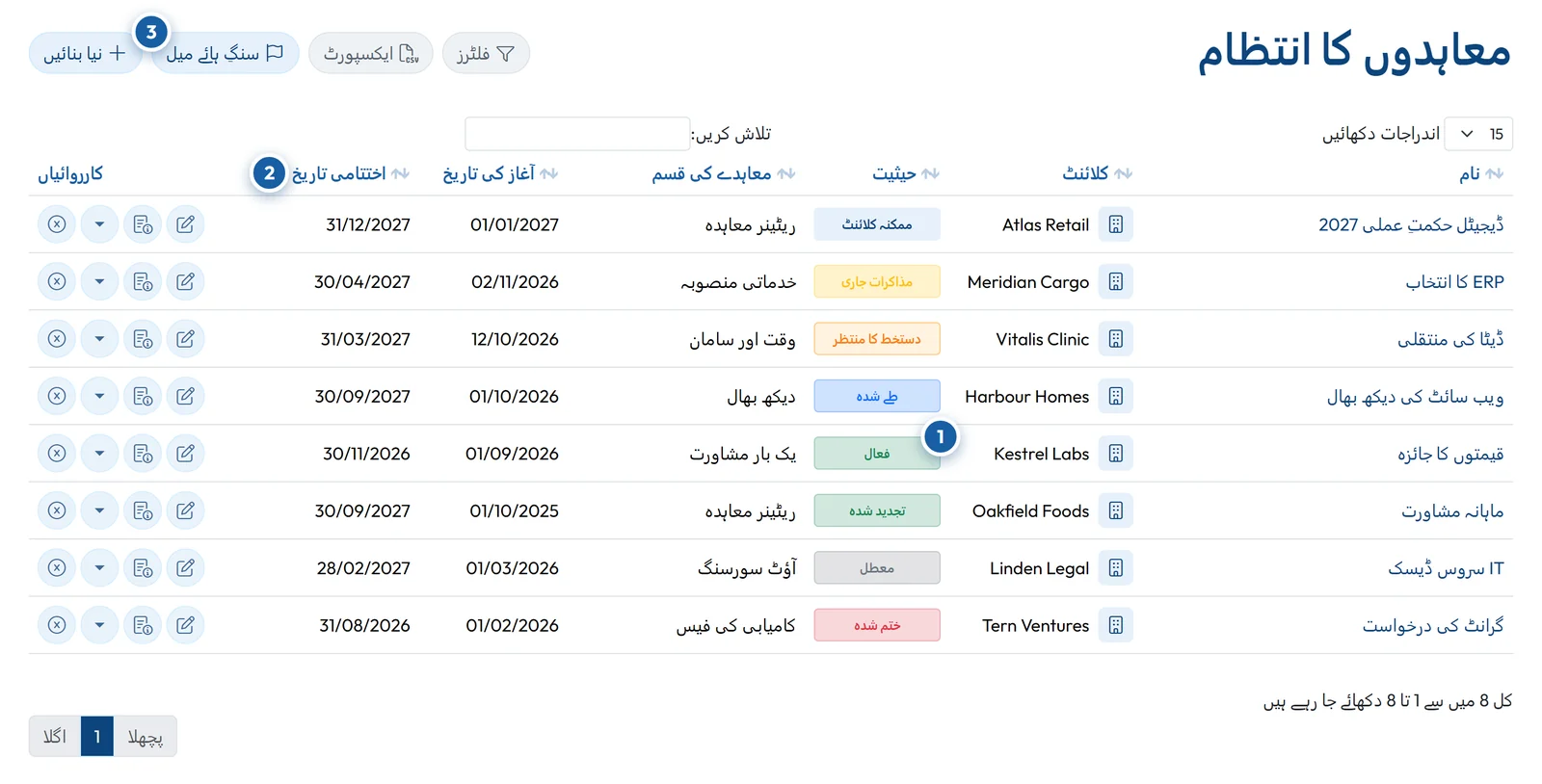Cancel the Oakfield Foods contract

(x=57, y=510)
